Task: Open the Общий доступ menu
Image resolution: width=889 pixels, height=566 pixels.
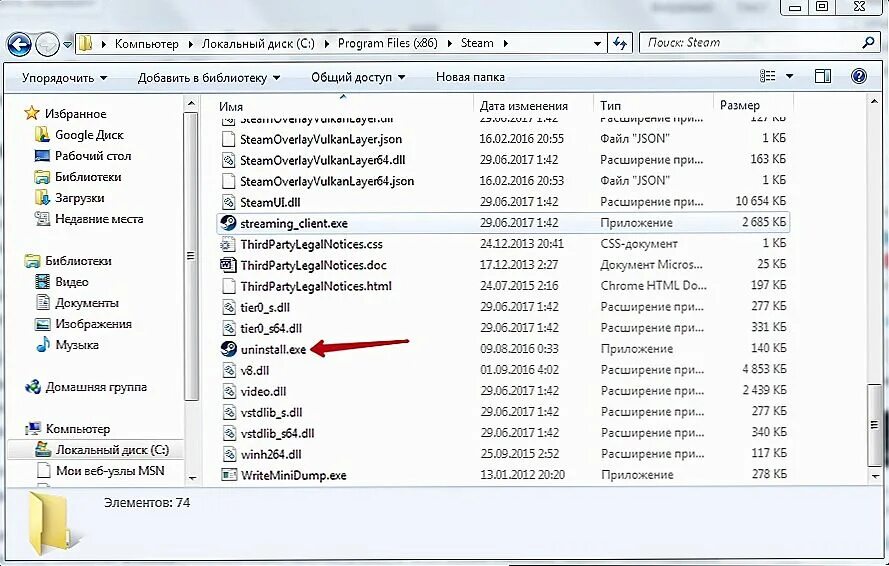Action: tap(358, 77)
